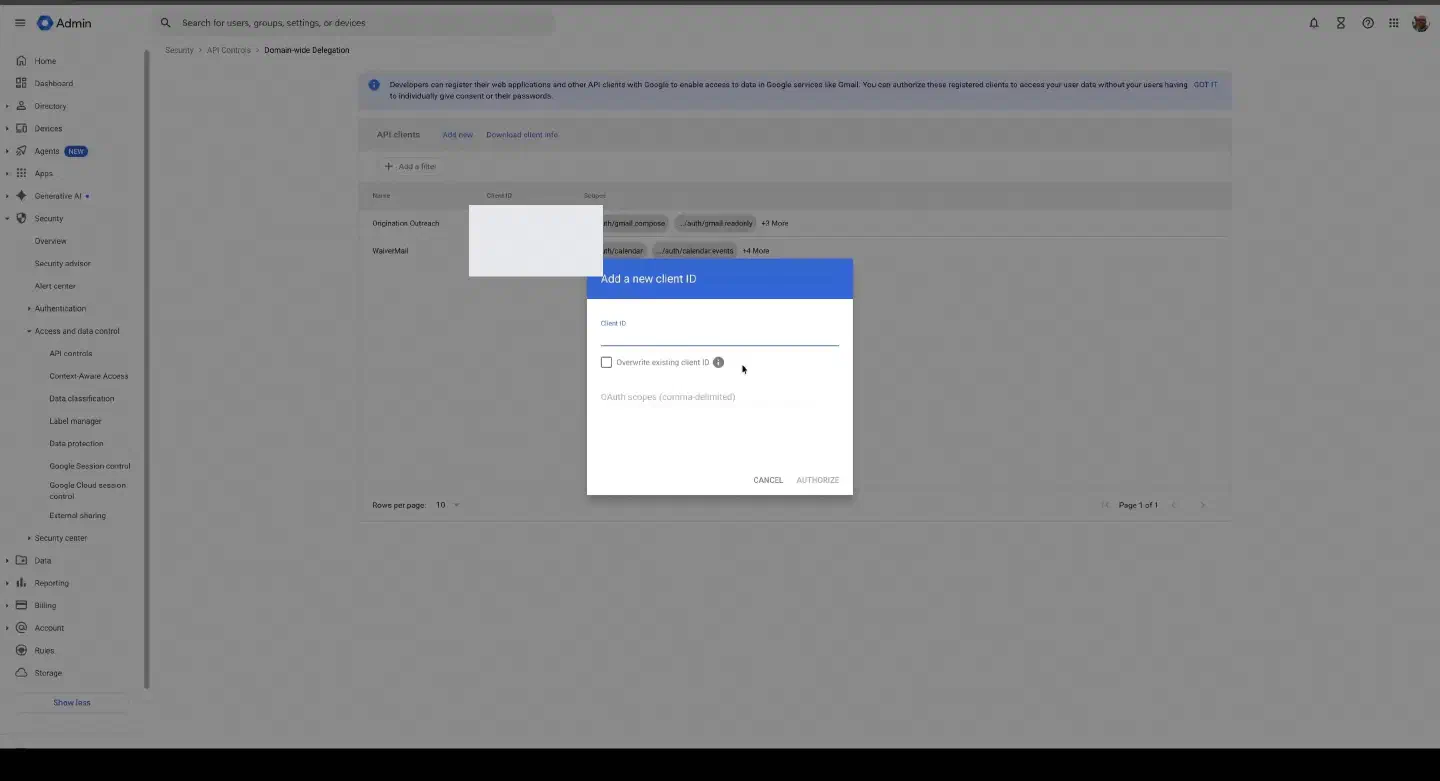The width and height of the screenshot is (1440, 781).
Task: Click the Client ID input field
Action: [x=719, y=332]
